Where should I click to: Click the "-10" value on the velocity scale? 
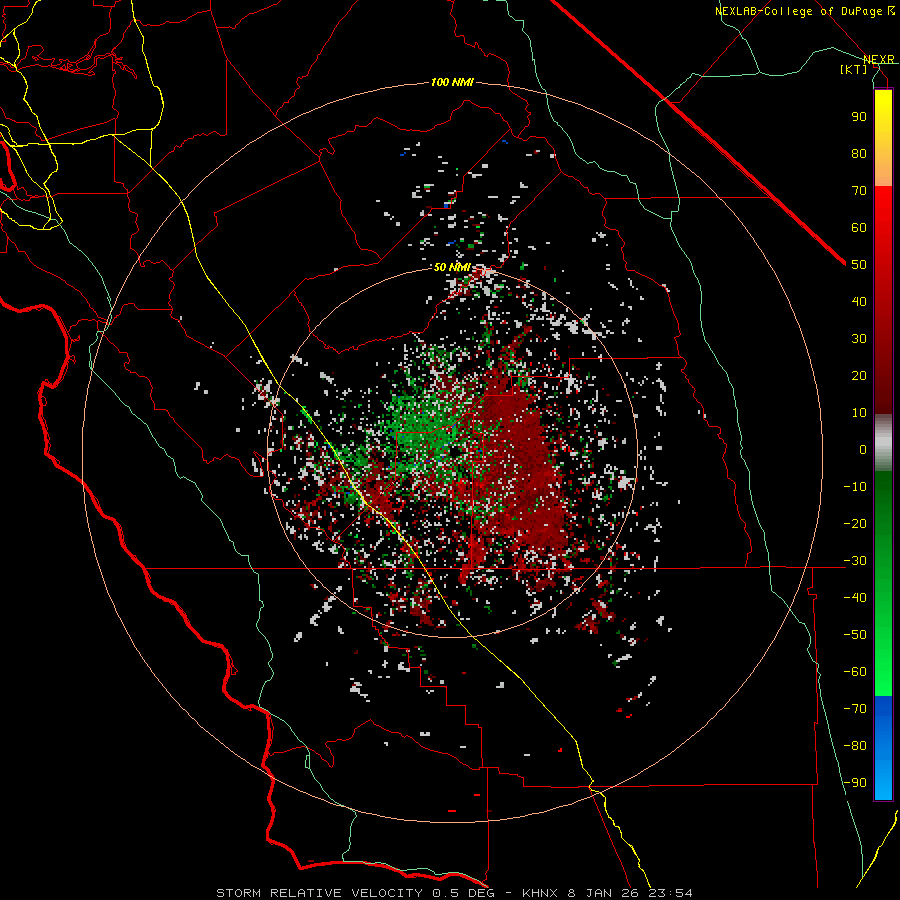855,487
